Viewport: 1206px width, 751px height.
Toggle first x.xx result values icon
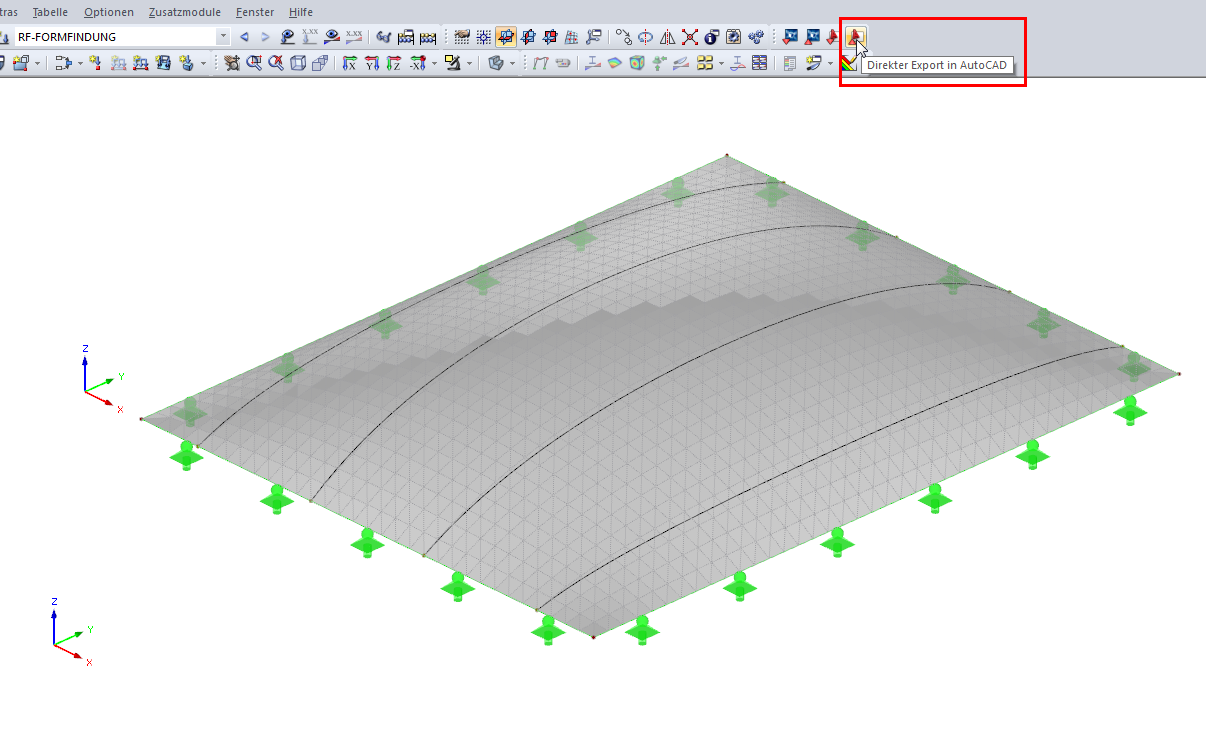click(x=310, y=37)
